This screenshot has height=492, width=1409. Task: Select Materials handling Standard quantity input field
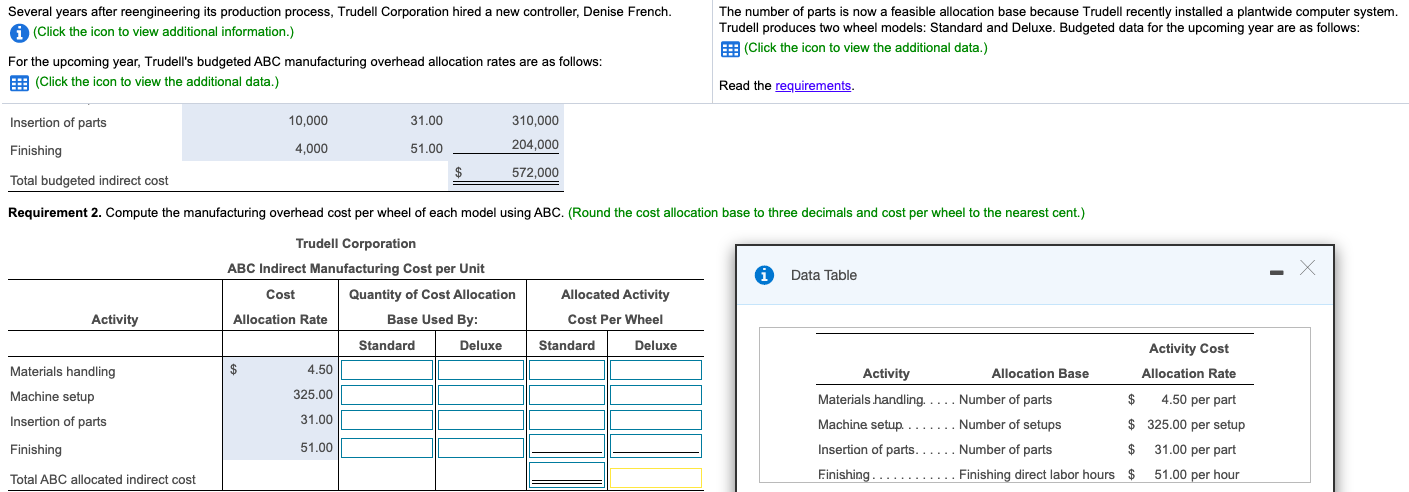388,370
